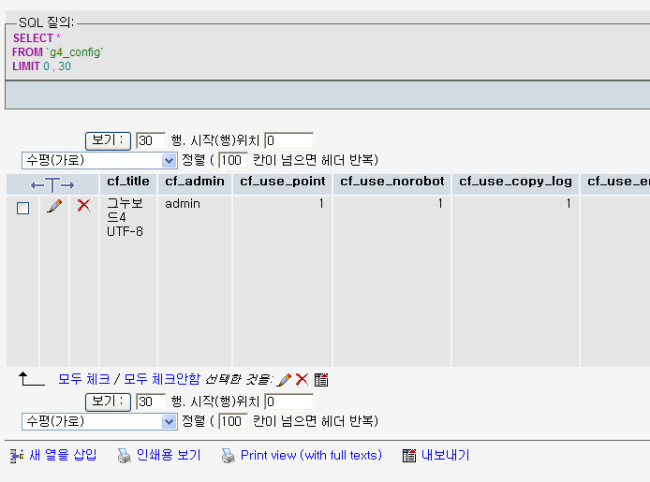Click the SELECT keyword in the SQL query
The image size is (650, 482).
(33, 38)
